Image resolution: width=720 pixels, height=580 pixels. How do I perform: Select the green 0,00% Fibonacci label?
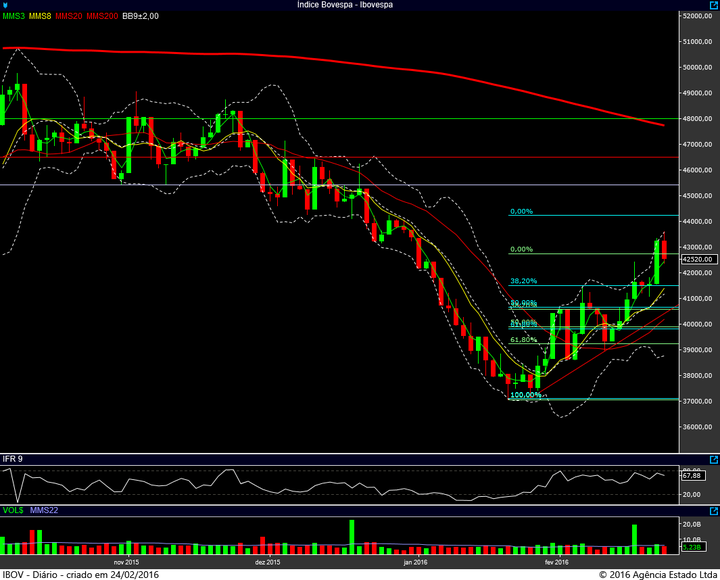tap(522, 249)
